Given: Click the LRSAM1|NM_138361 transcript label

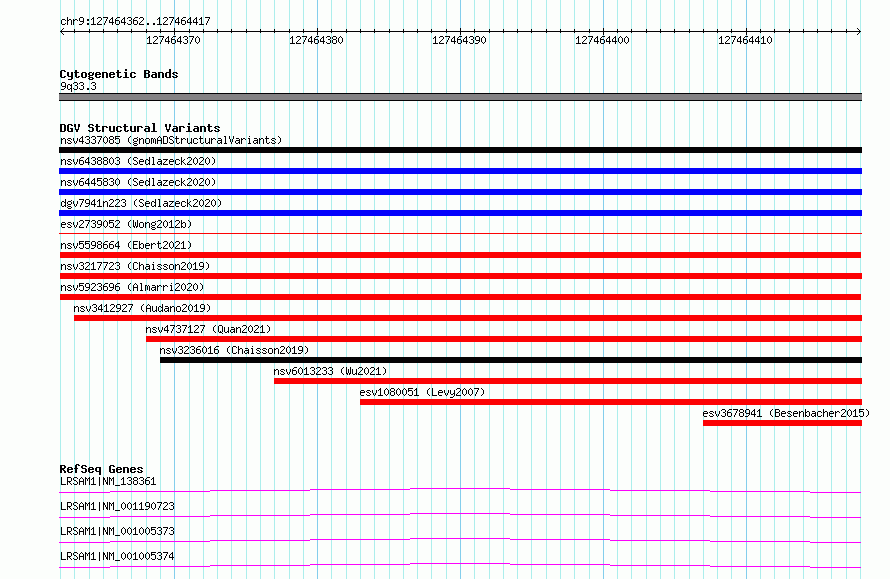Looking at the screenshot, I should (108, 481).
